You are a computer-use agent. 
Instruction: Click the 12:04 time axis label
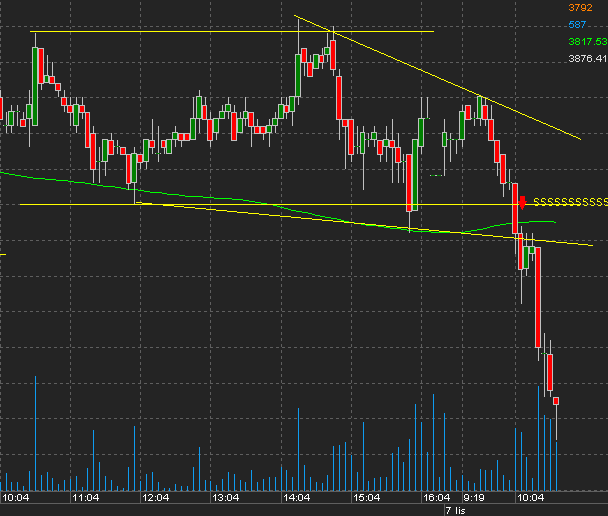point(155,497)
